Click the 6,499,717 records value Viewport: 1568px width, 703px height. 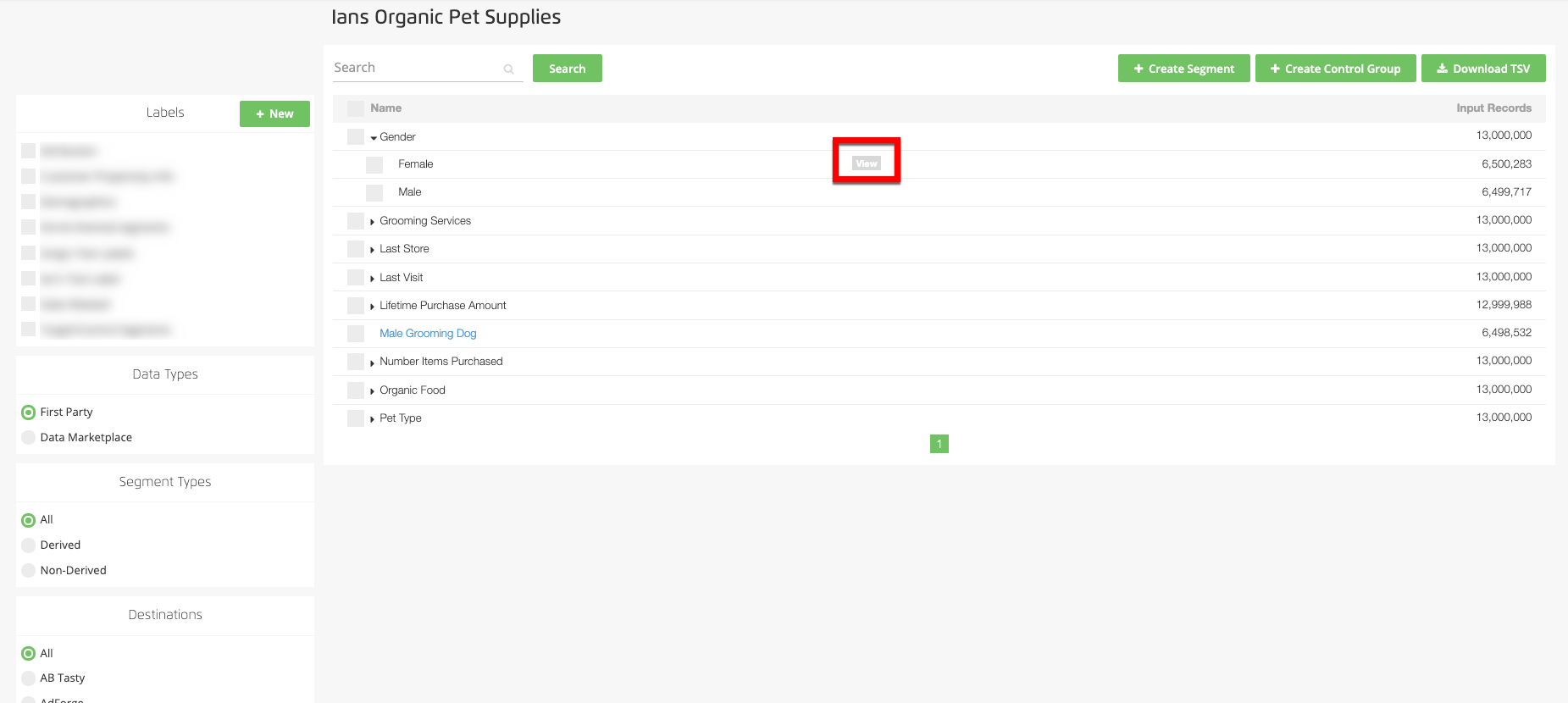[x=1506, y=191]
